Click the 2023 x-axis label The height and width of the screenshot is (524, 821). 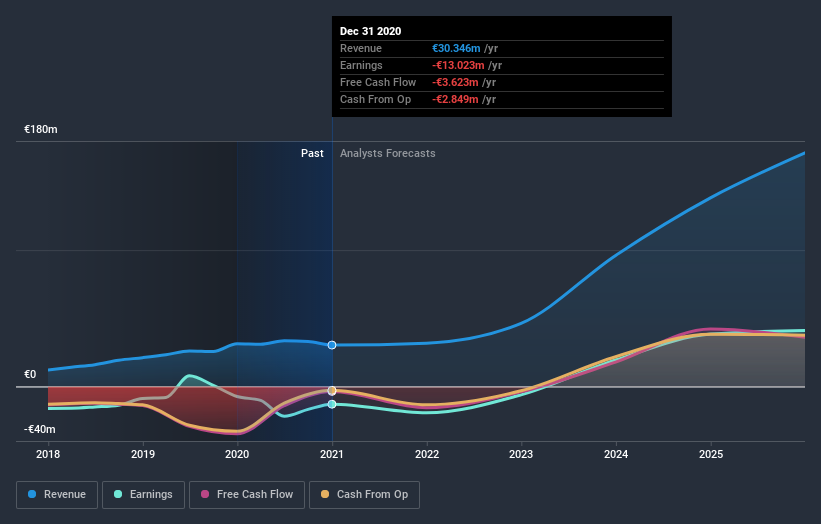coord(521,454)
